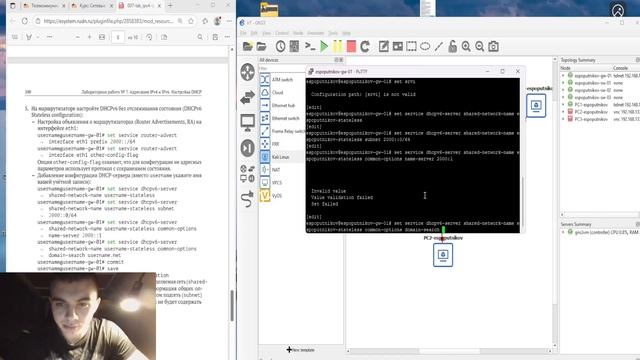
Task: Take a screenshot with camera icon
Action: pyautogui.click(x=493, y=47)
